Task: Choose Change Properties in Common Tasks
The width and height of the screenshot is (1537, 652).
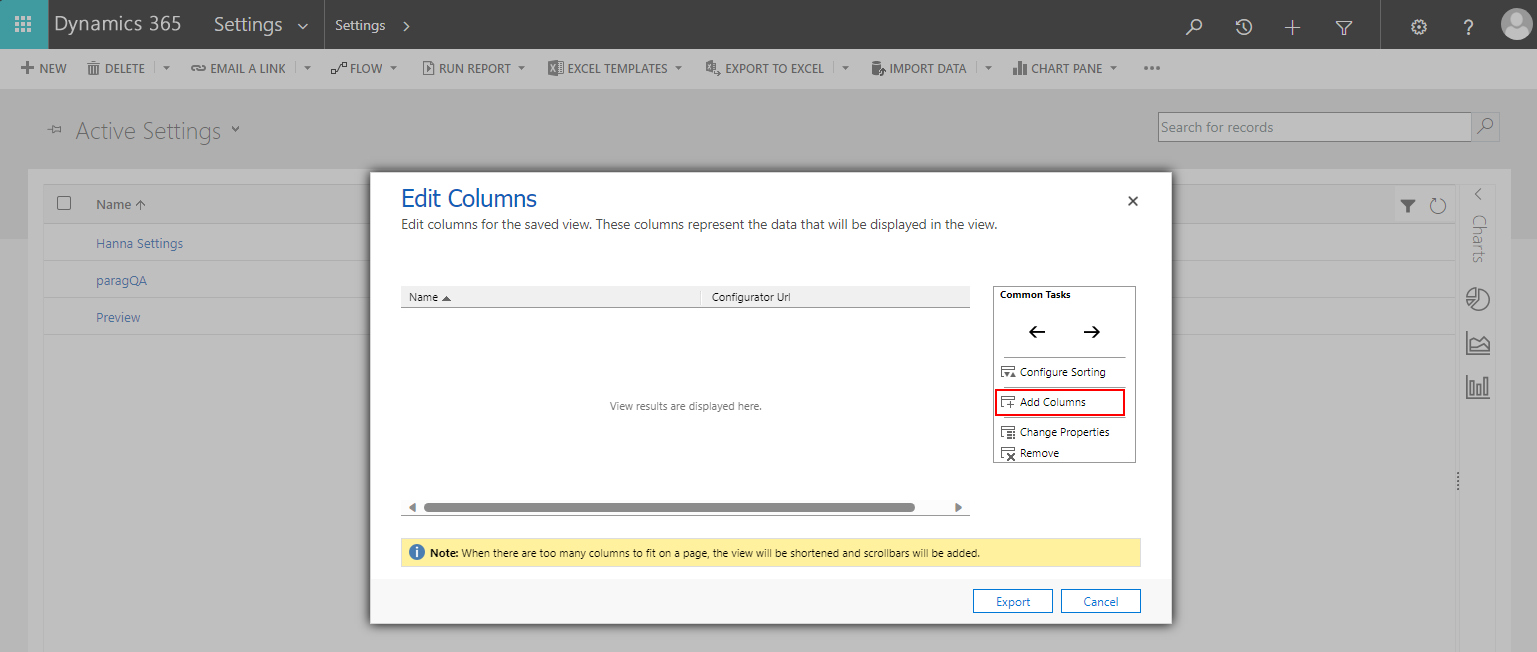Action: point(1055,432)
